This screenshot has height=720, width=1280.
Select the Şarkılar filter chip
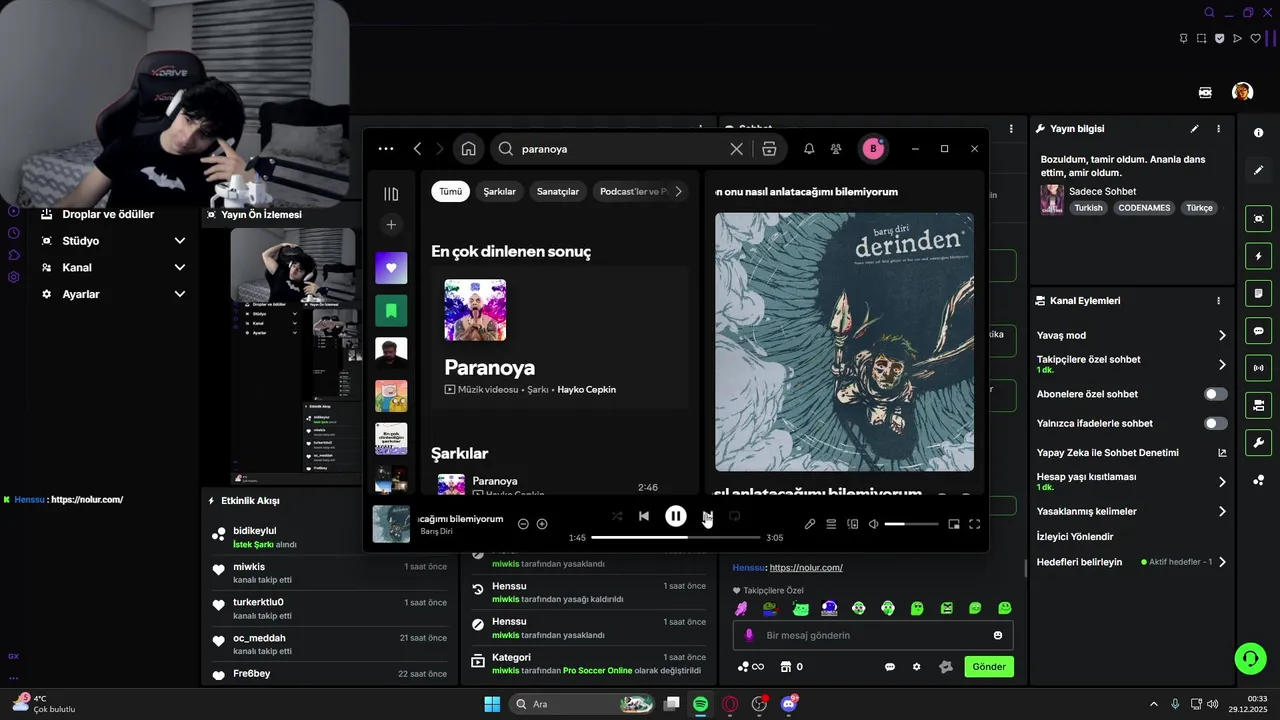pos(499,191)
